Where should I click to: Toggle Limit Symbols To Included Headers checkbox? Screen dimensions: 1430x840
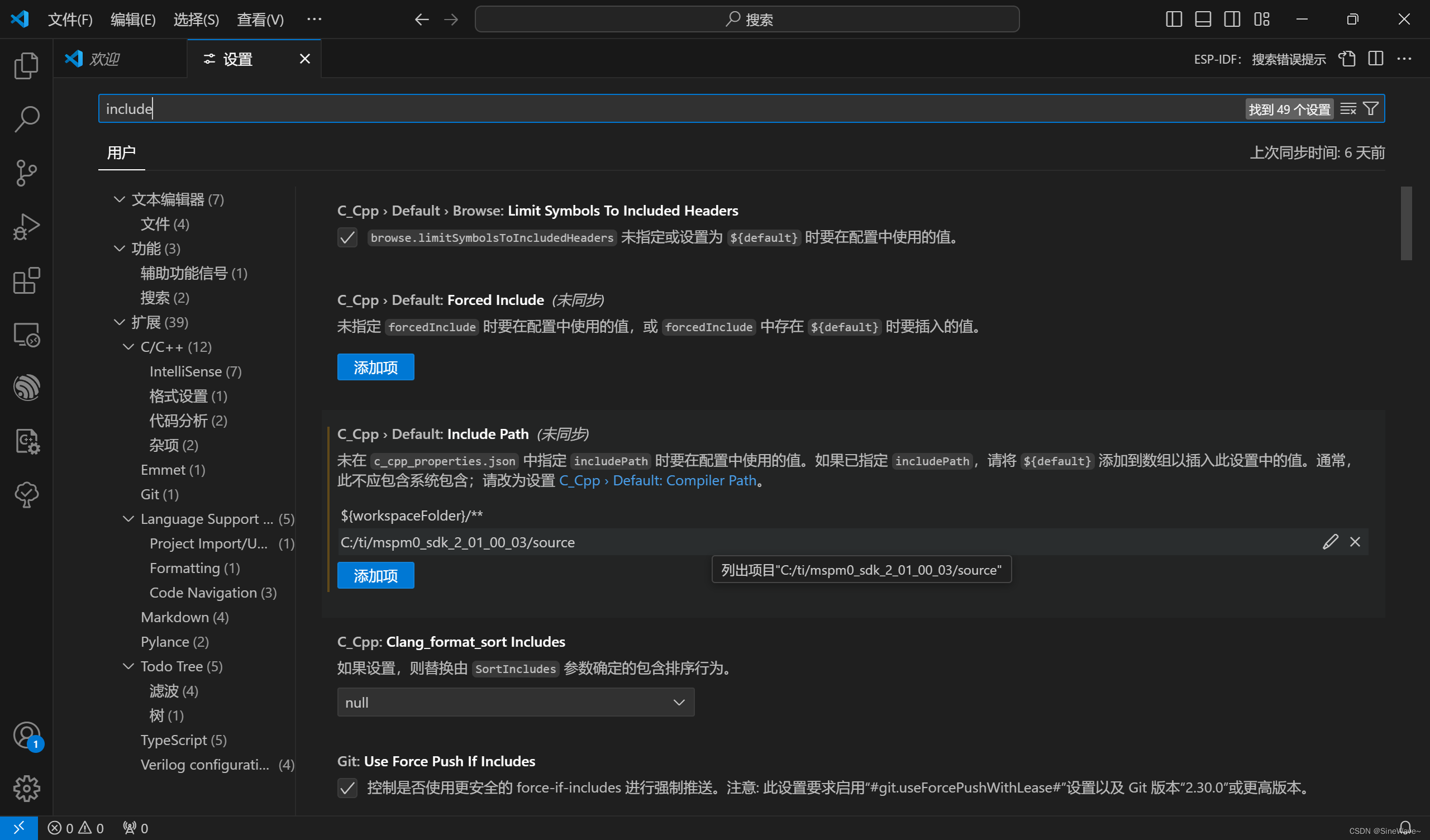point(347,237)
